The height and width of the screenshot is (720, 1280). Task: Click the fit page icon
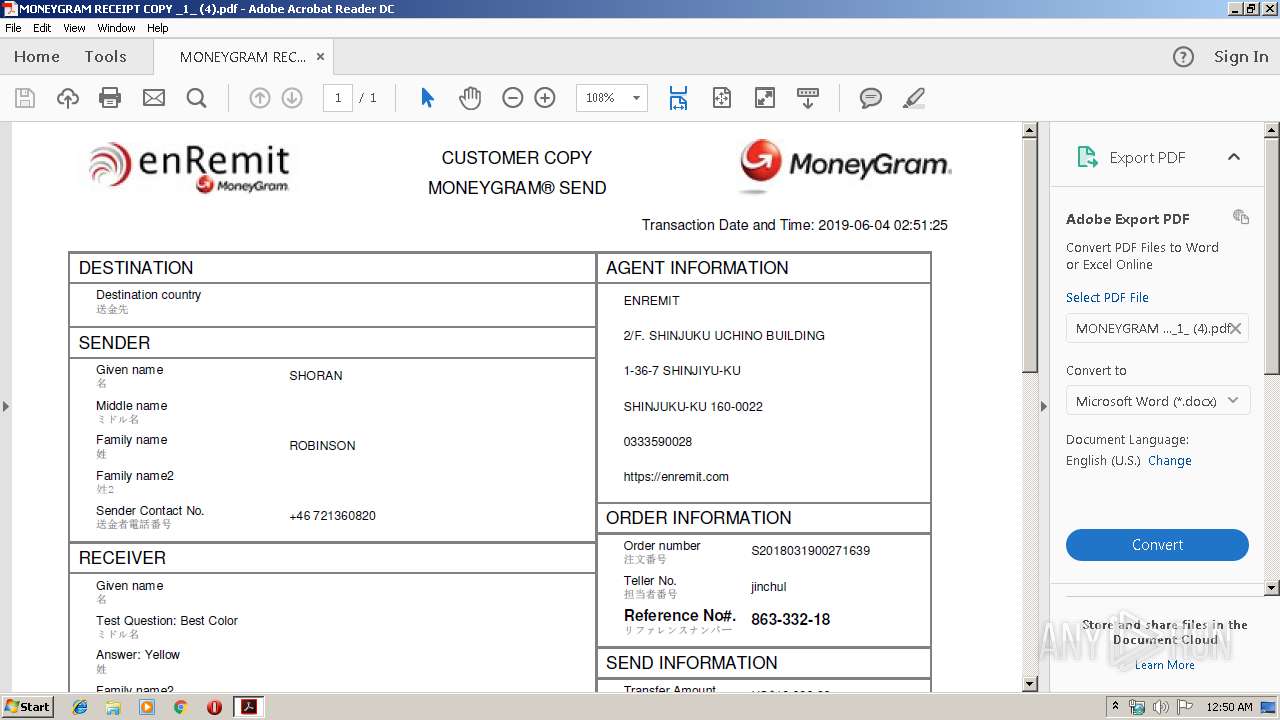click(722, 98)
